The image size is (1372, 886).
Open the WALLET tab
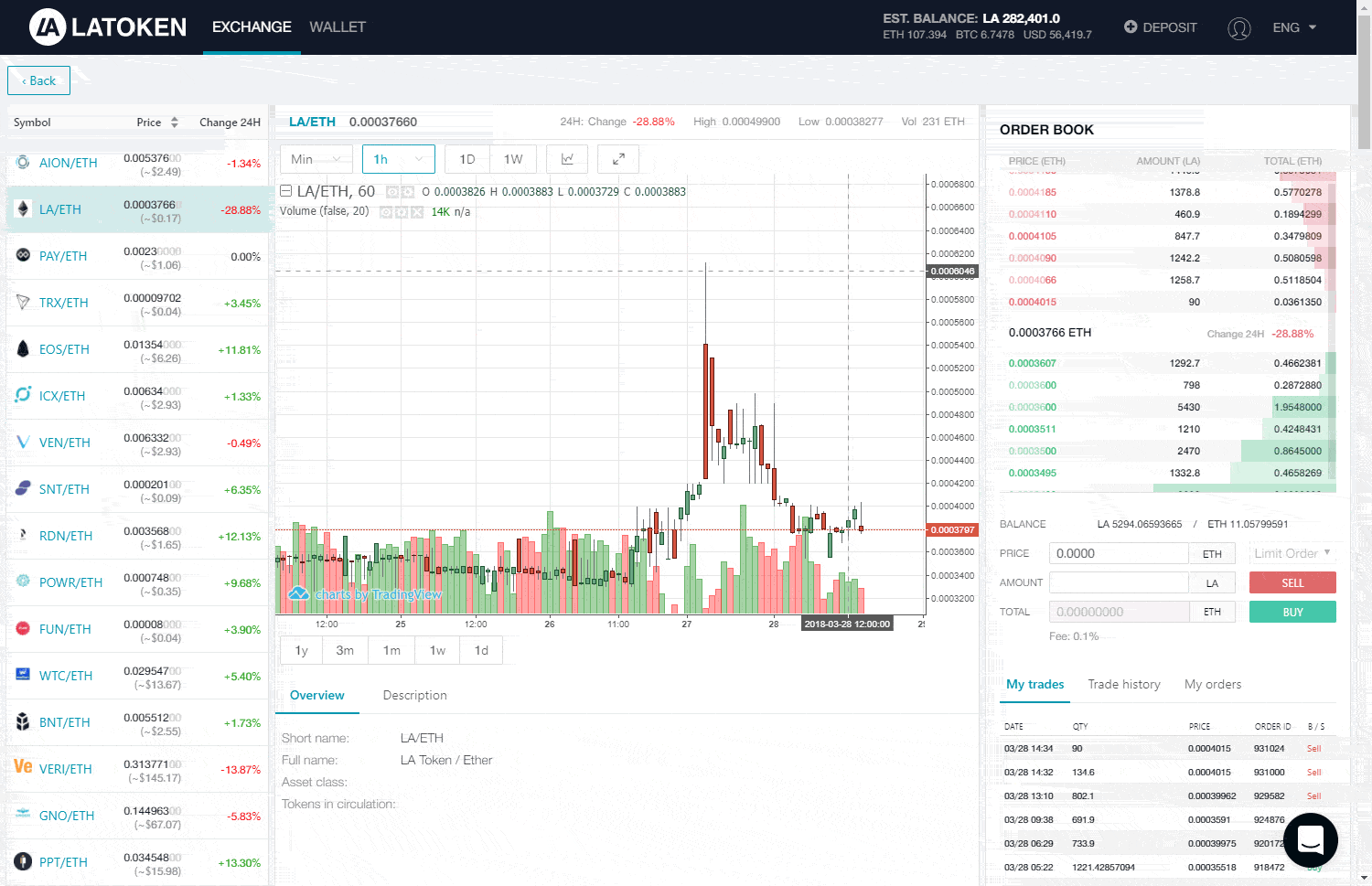(338, 27)
